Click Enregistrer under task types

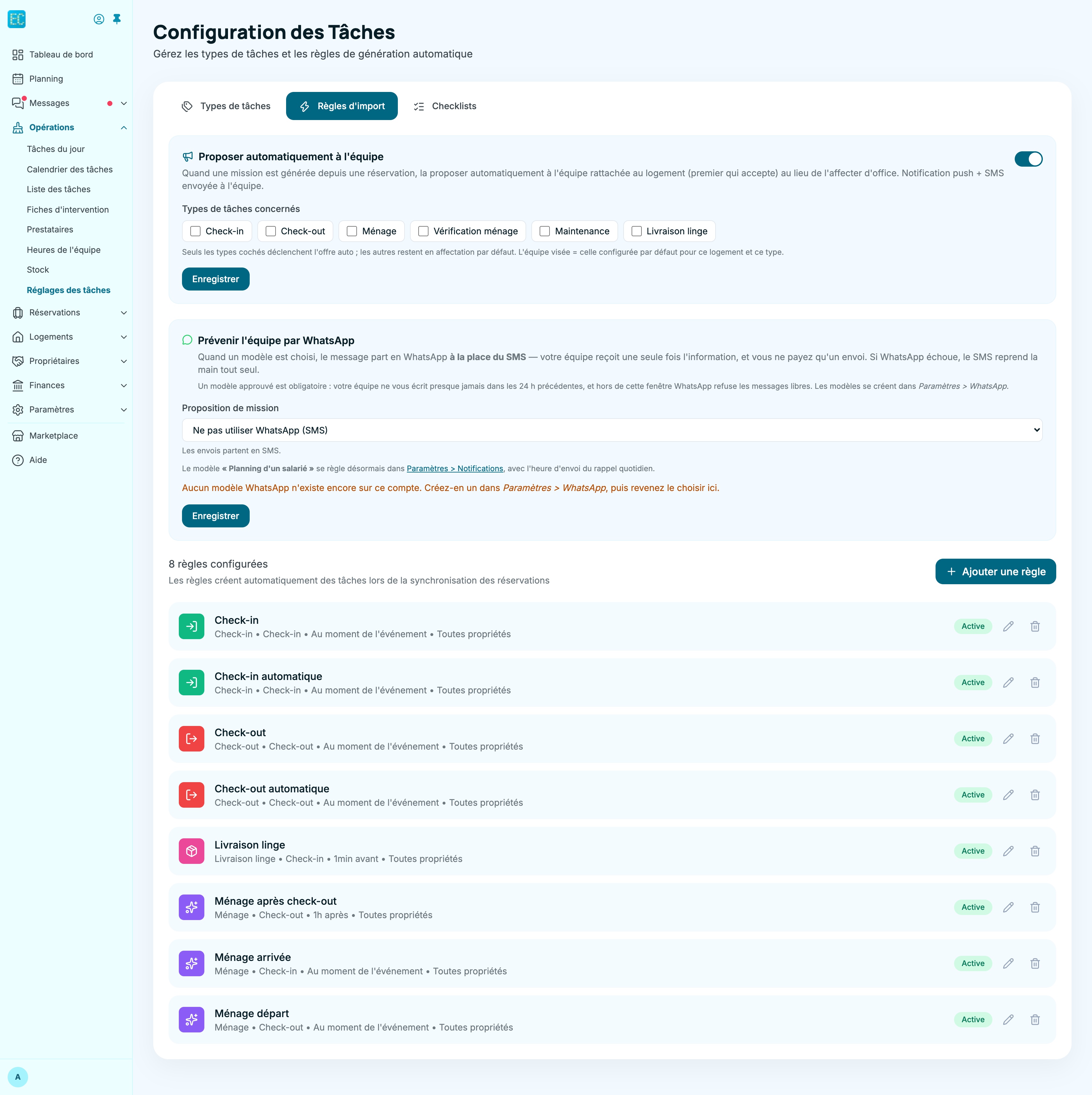[216, 279]
